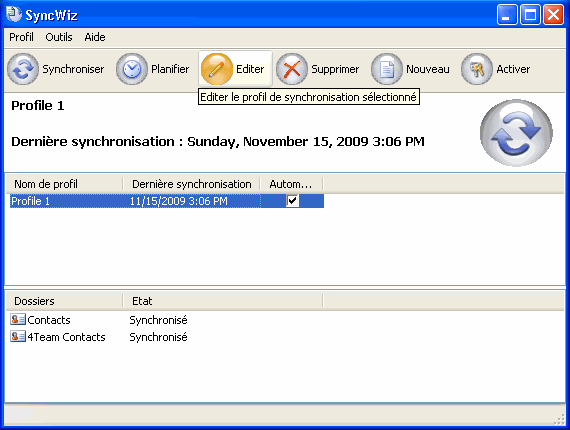The image size is (570, 430).
Task: Select the Contacts folder name
Action: pyautogui.click(x=49, y=320)
